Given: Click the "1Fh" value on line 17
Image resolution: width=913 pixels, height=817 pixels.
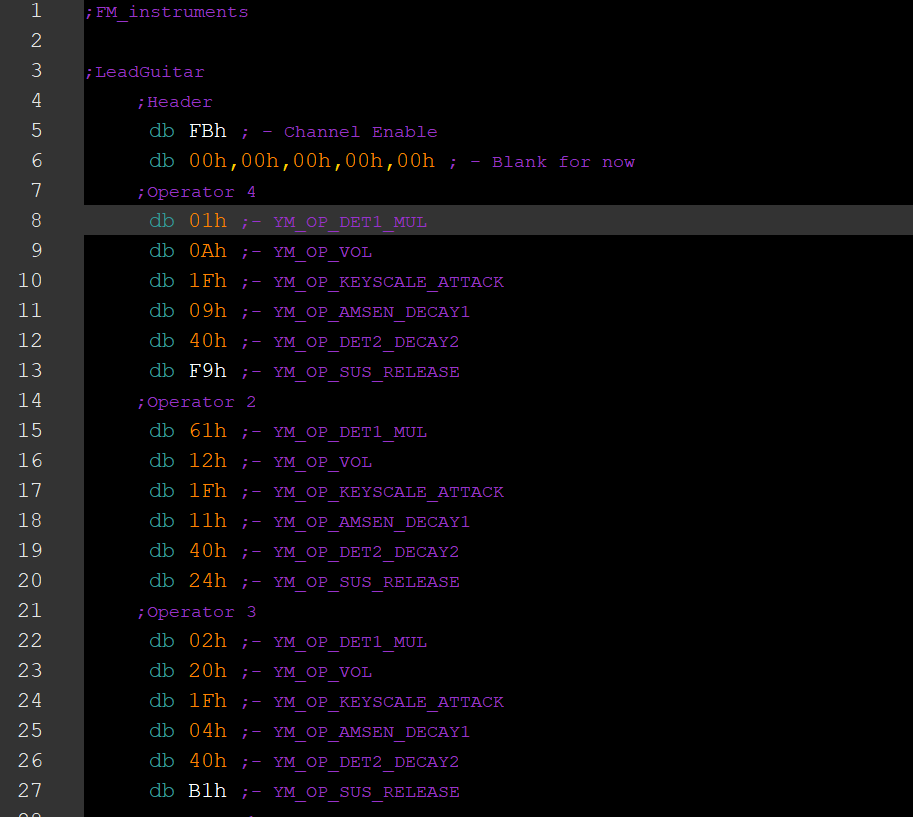Looking at the screenshot, I should coord(207,491).
